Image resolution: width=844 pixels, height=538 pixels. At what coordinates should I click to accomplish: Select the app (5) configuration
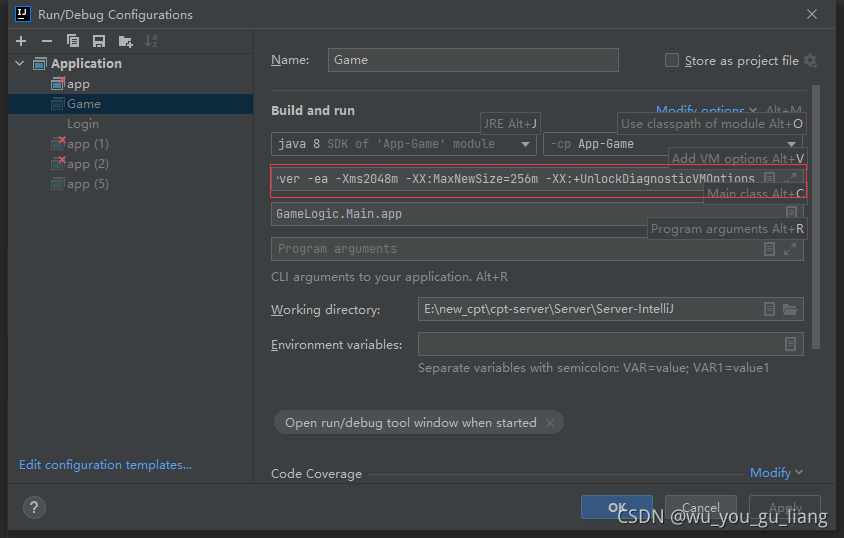click(x=88, y=184)
